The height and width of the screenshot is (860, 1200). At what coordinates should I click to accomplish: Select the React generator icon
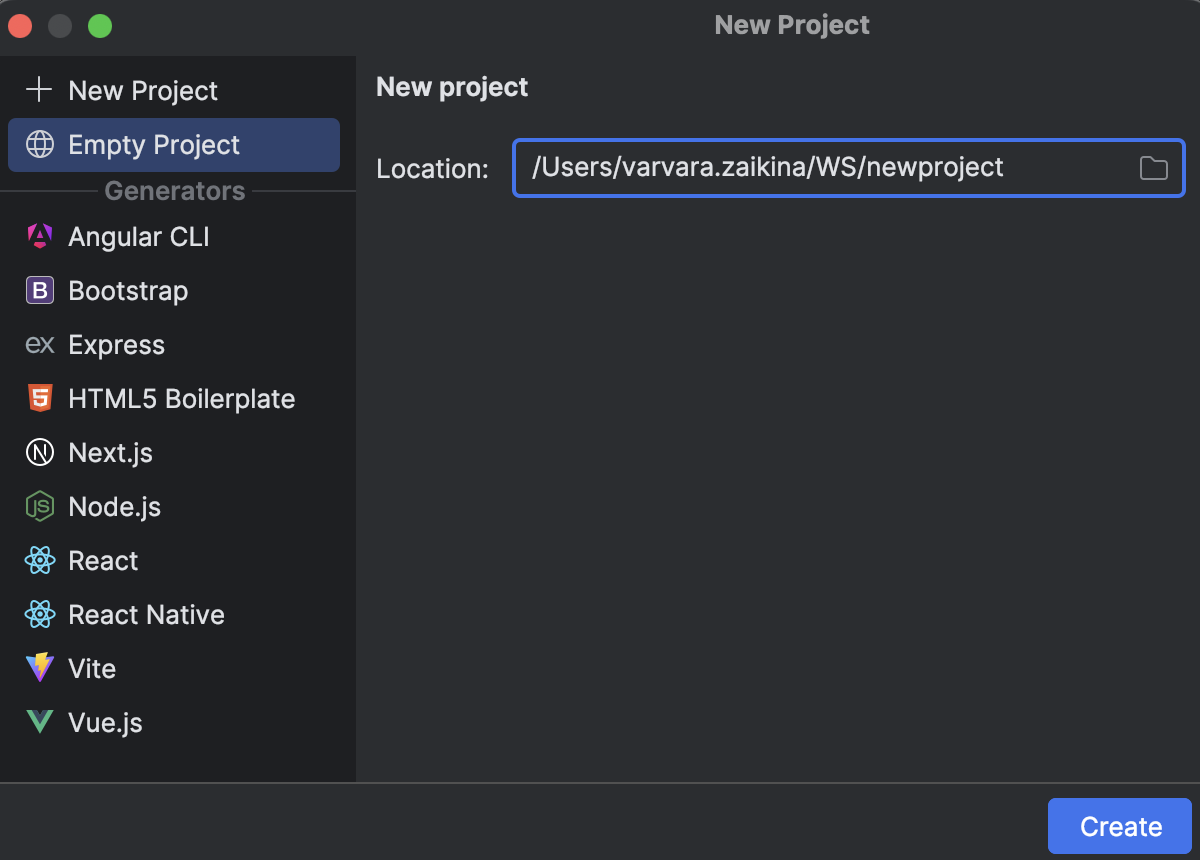pyautogui.click(x=38, y=560)
